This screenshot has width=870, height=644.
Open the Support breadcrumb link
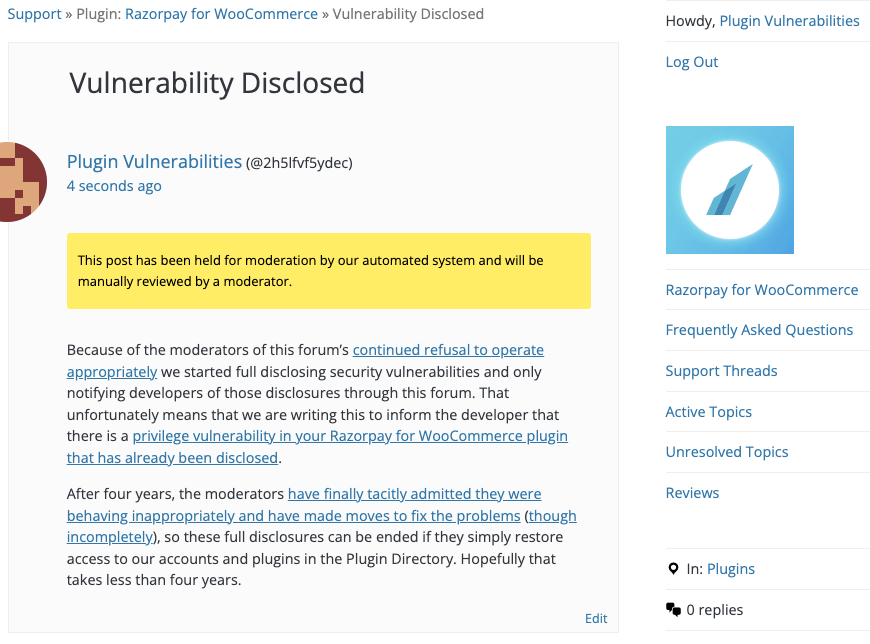34,14
